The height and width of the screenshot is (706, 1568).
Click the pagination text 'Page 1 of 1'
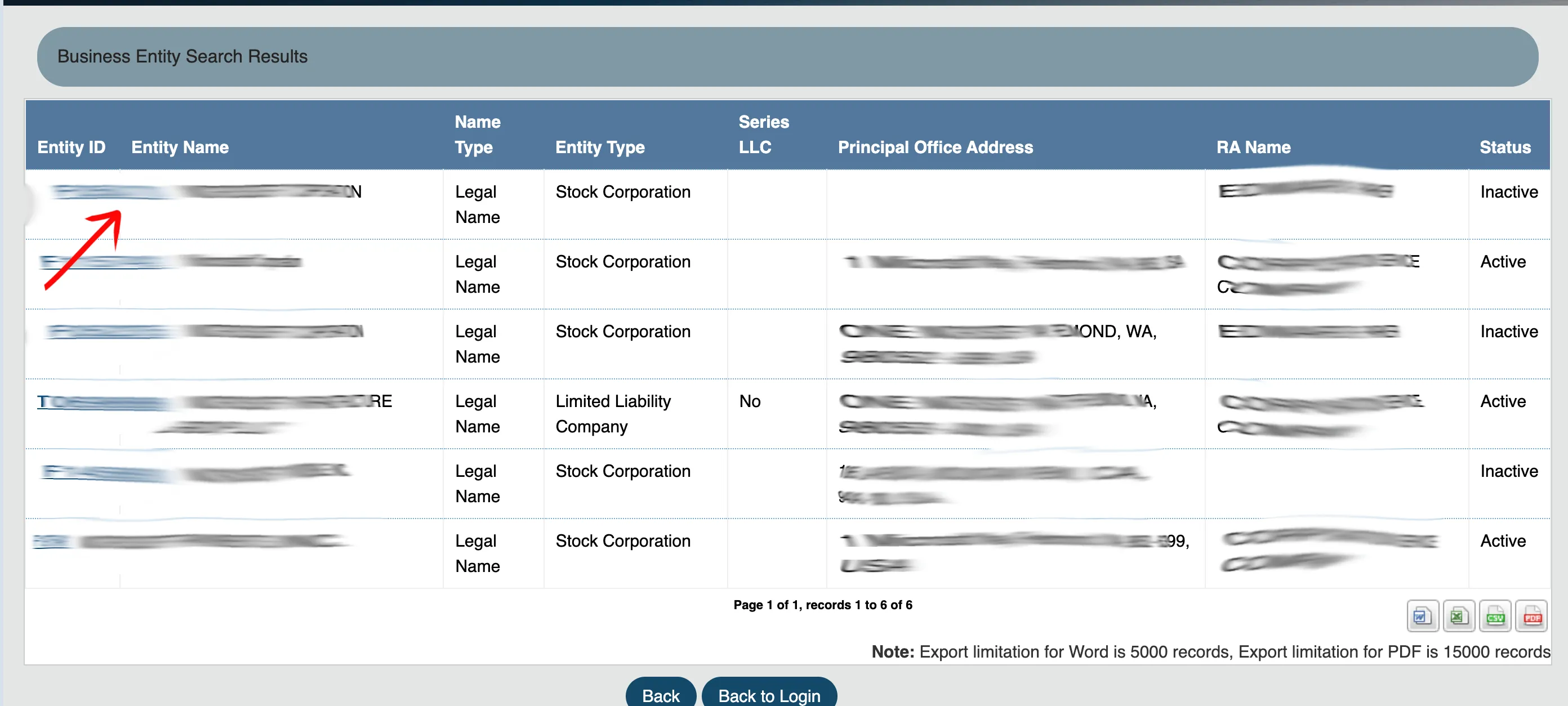[766, 604]
